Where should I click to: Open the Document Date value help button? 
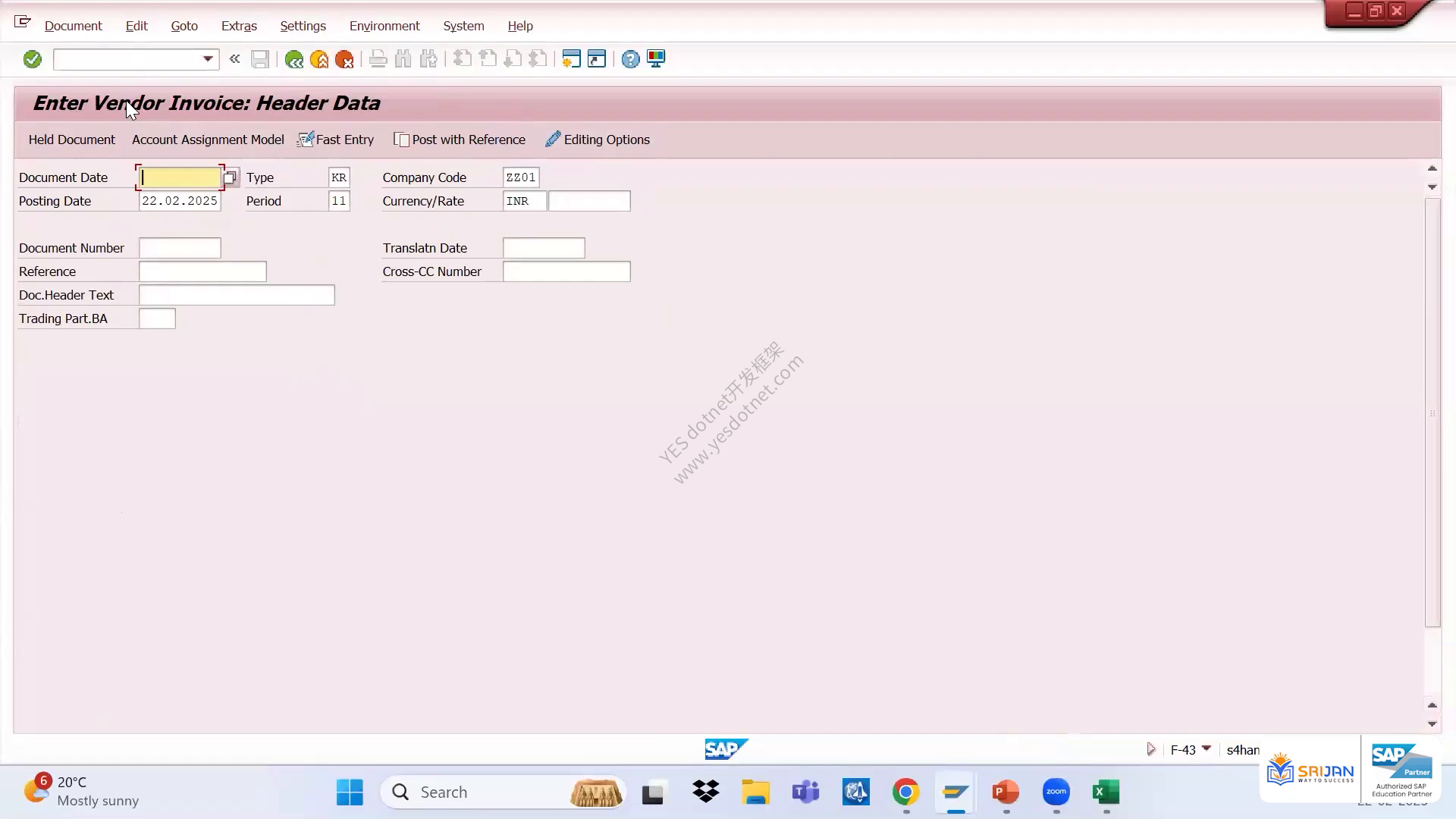point(230,177)
